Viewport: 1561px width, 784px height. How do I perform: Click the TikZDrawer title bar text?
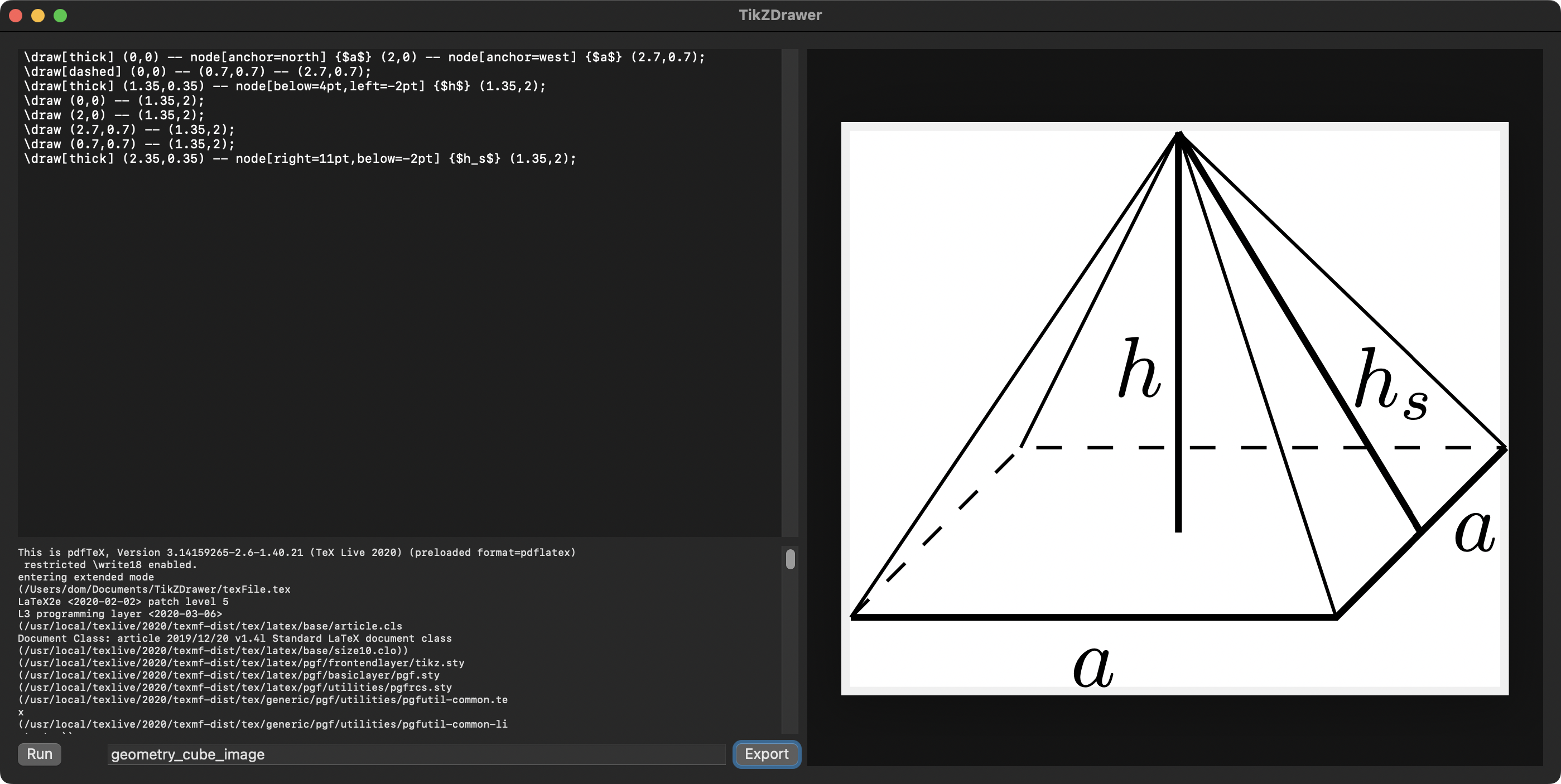(x=780, y=15)
